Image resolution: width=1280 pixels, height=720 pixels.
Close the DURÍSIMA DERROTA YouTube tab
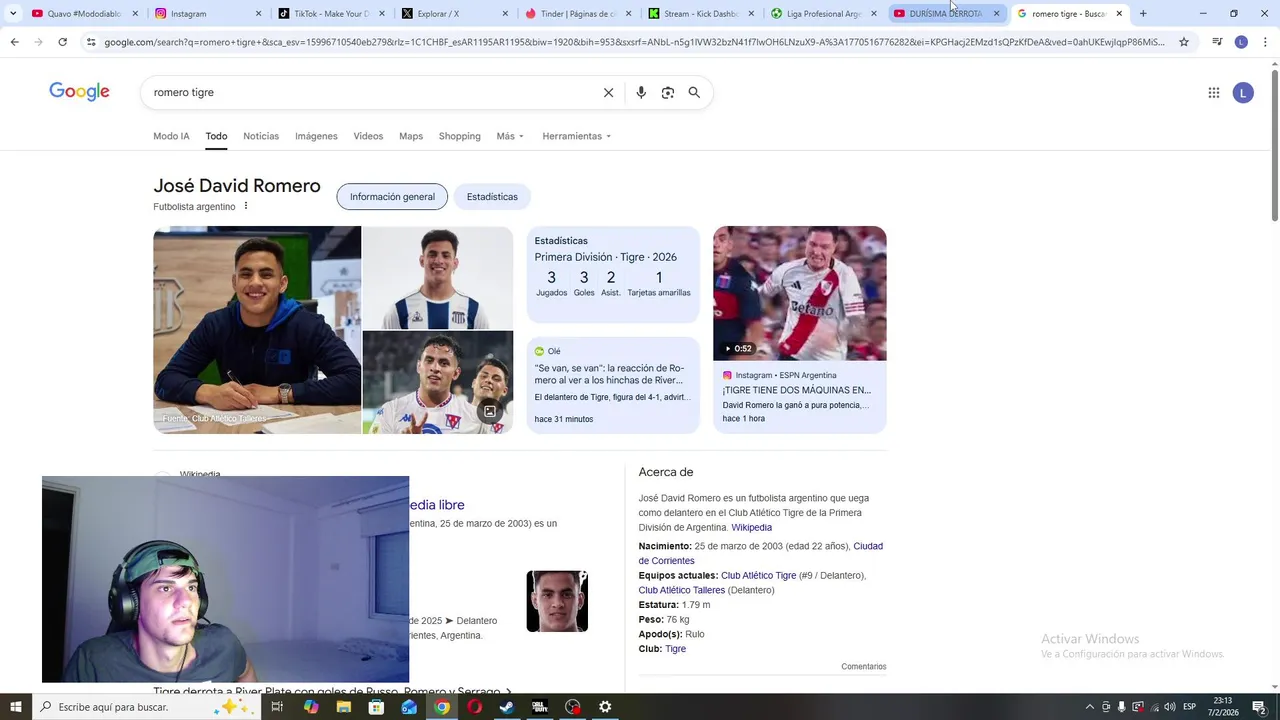point(996,14)
